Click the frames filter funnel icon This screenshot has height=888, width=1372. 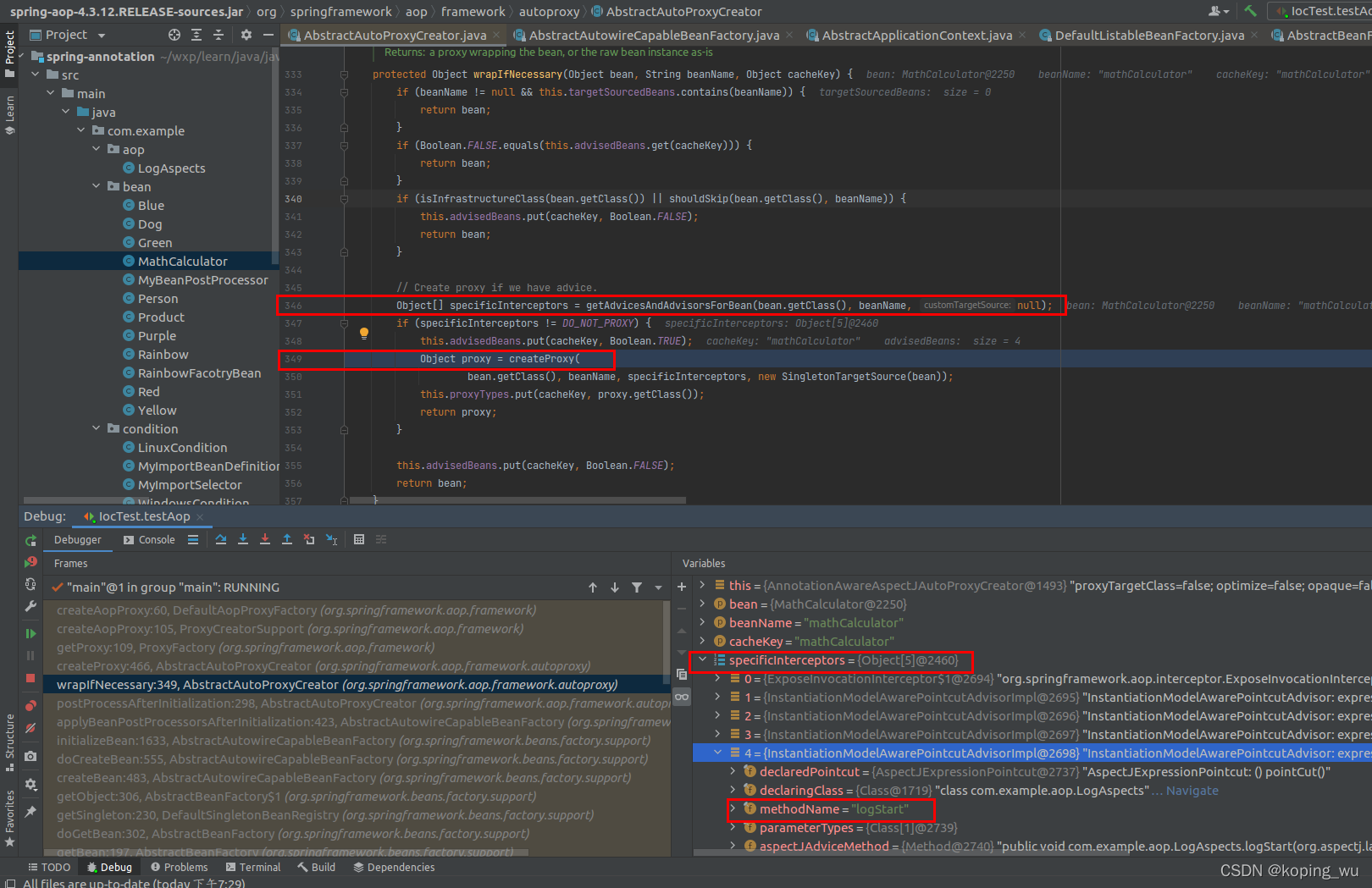(637, 587)
